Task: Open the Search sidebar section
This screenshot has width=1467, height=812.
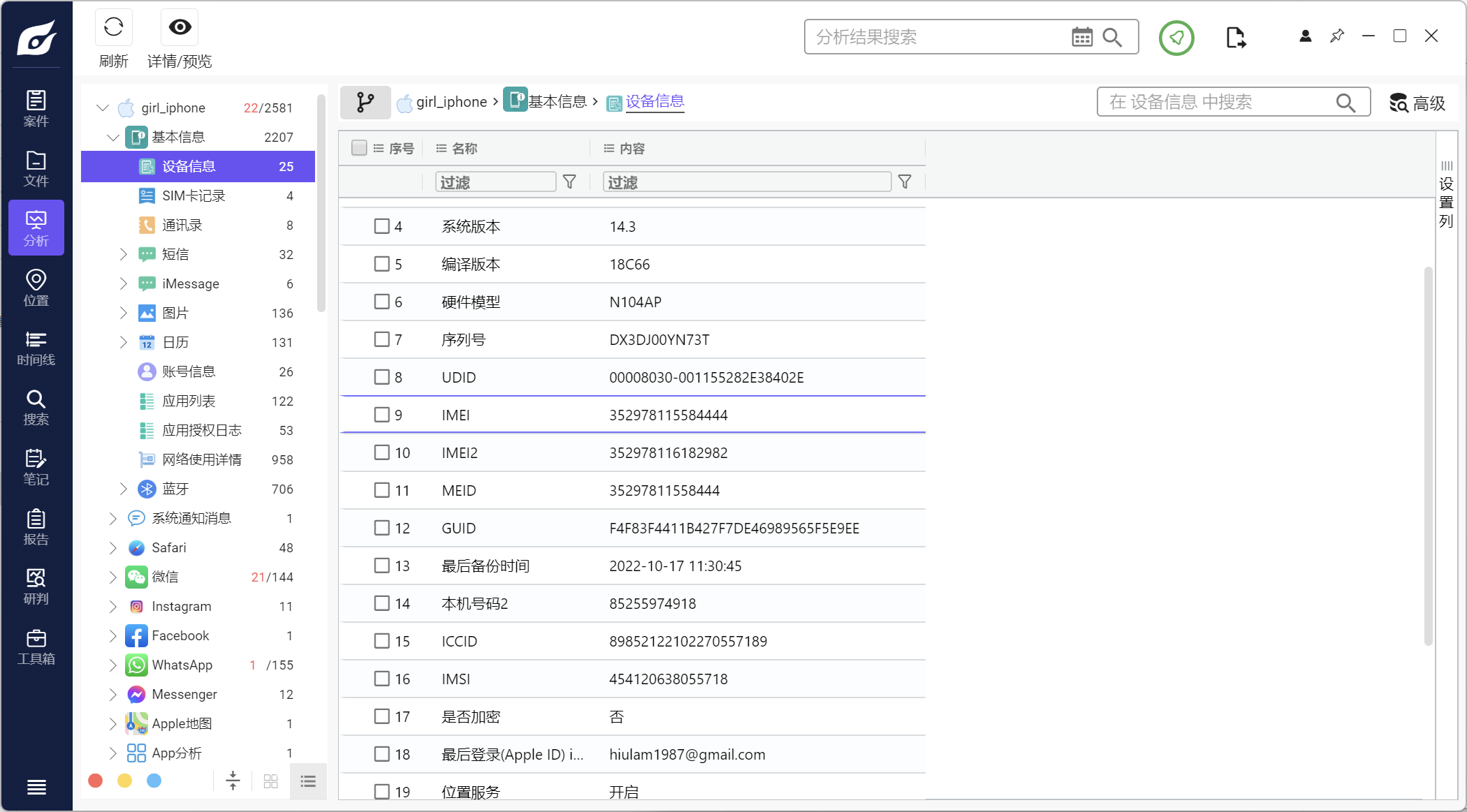Action: [36, 408]
